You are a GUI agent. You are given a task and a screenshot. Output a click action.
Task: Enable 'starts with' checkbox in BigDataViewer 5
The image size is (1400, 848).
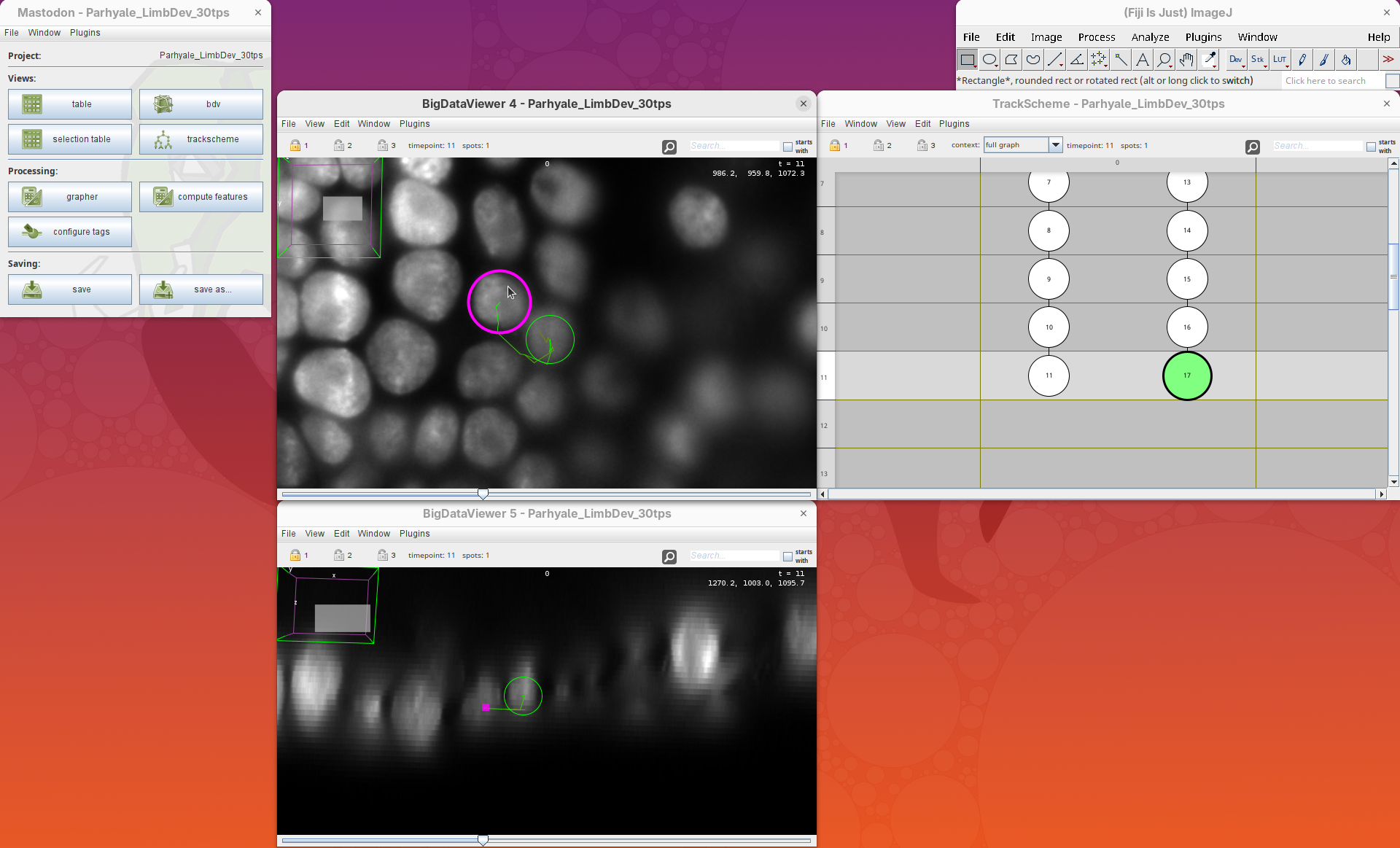[x=787, y=556]
